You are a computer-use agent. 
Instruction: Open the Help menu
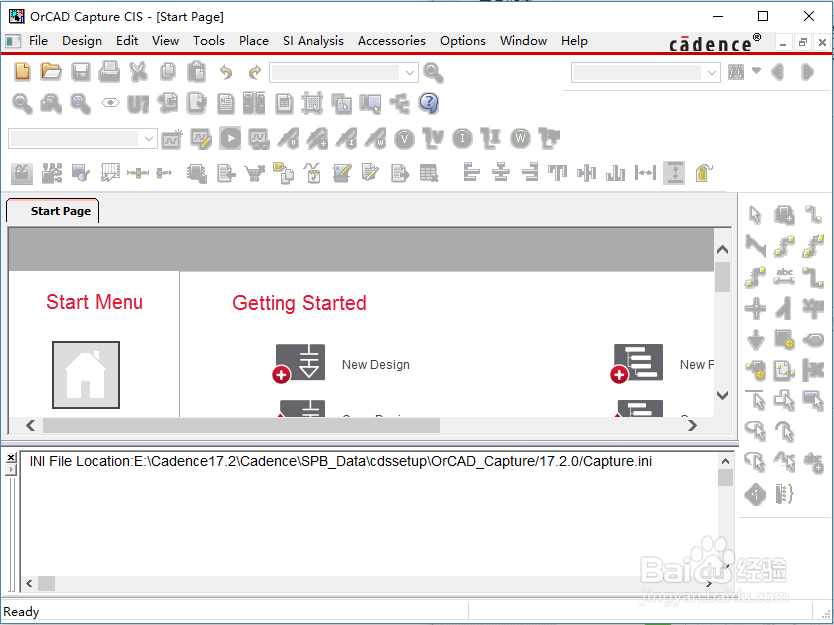point(574,41)
